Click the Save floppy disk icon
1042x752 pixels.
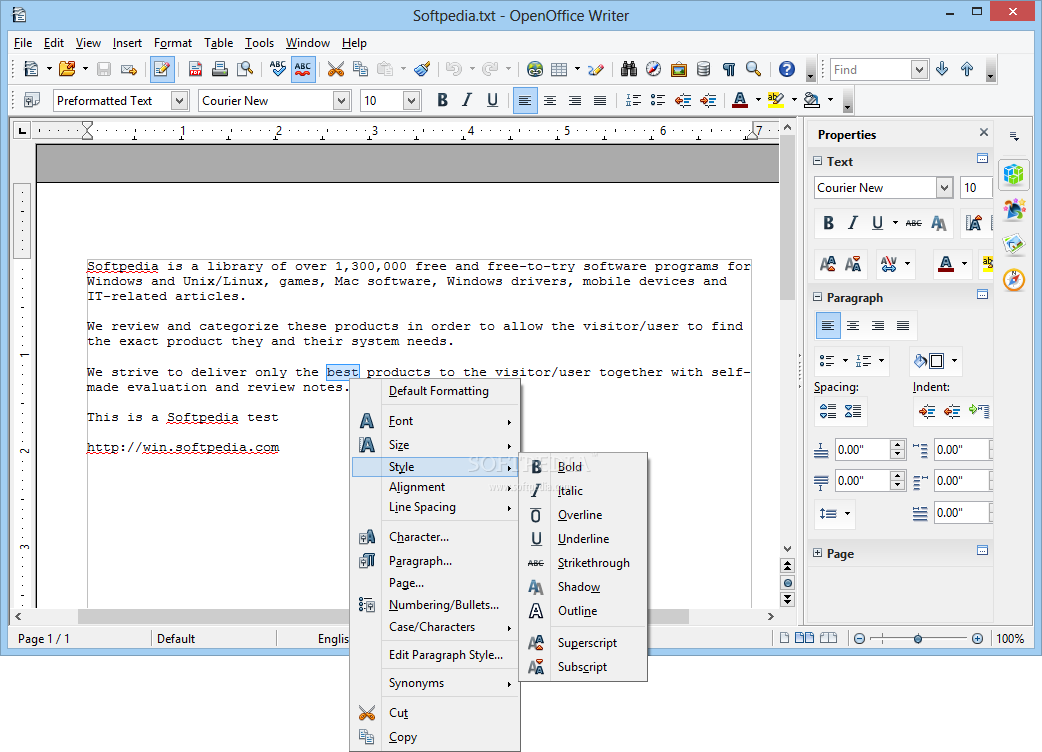pos(104,69)
